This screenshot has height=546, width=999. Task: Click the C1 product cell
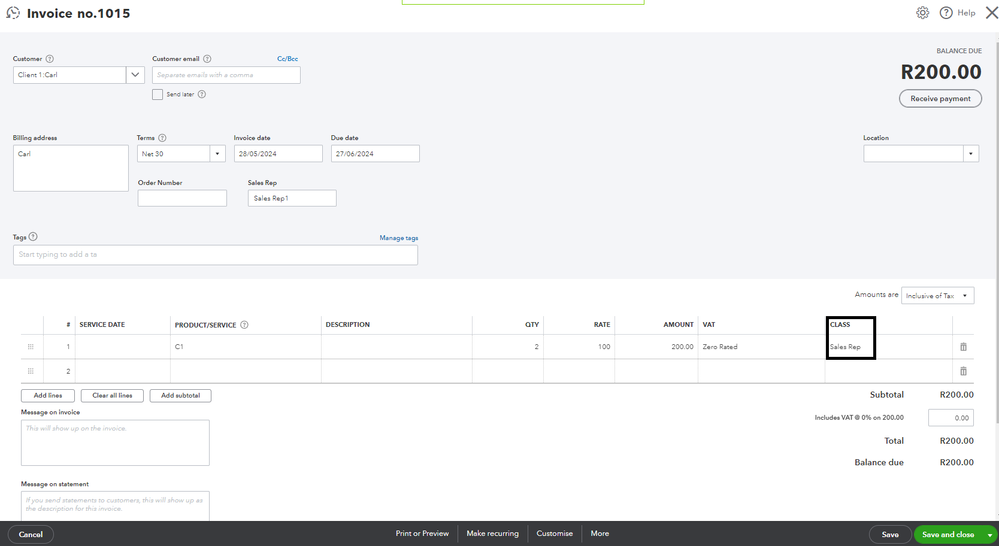(245, 347)
